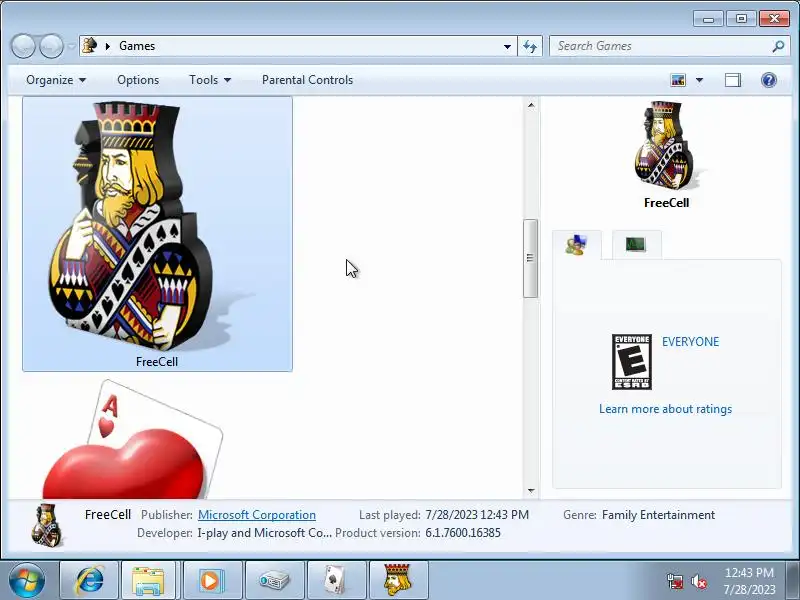
Task: Select the large FreeCell game icon
Action: tap(157, 234)
